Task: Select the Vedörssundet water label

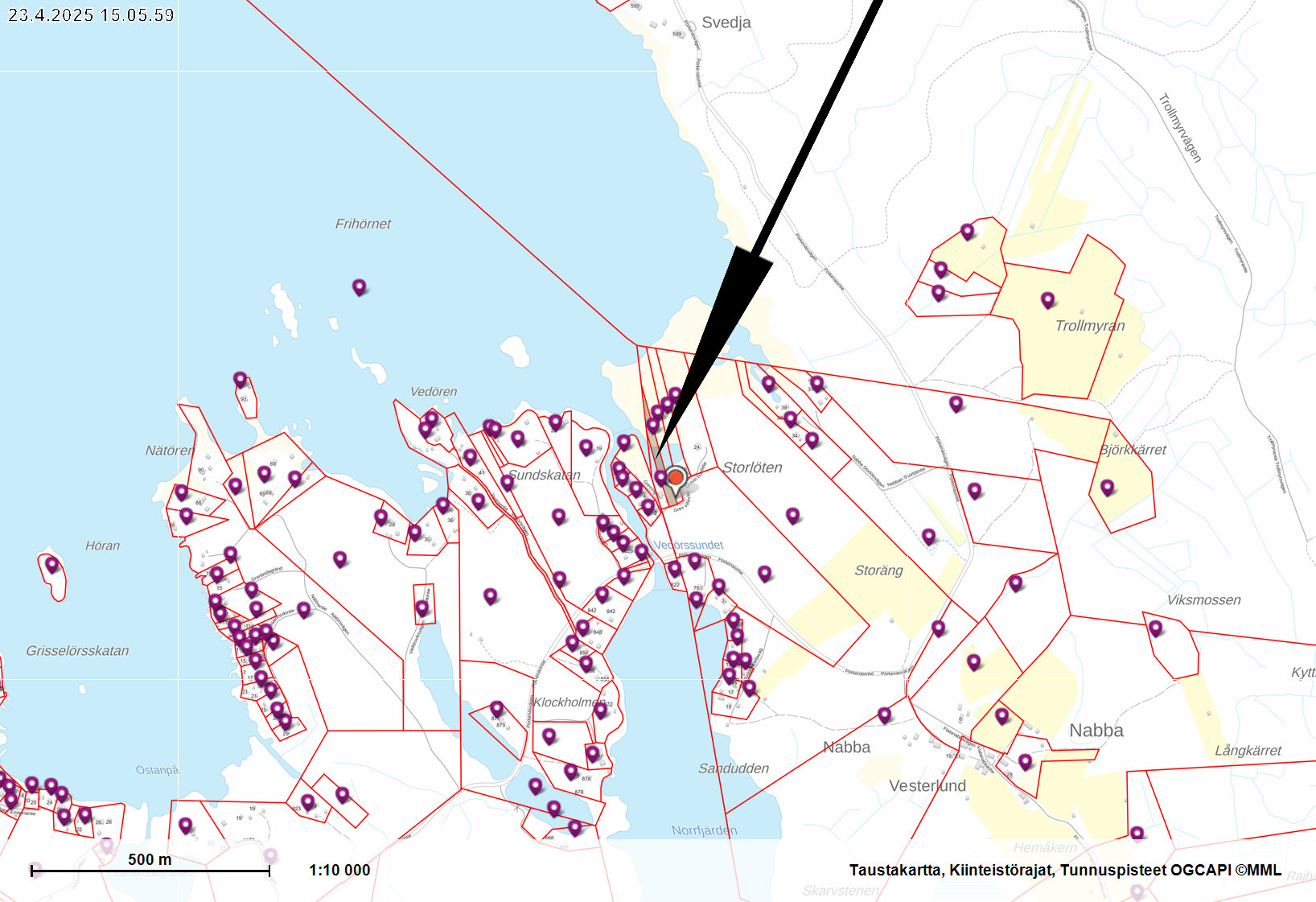Action: (x=689, y=545)
